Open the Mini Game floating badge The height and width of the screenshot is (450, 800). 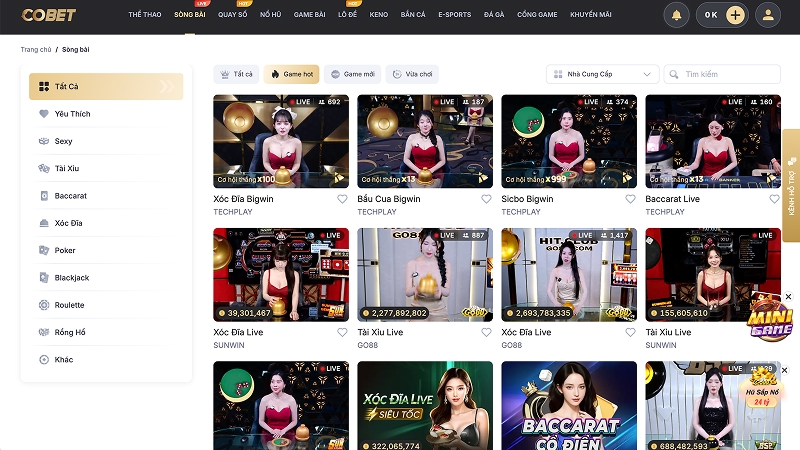[770, 319]
